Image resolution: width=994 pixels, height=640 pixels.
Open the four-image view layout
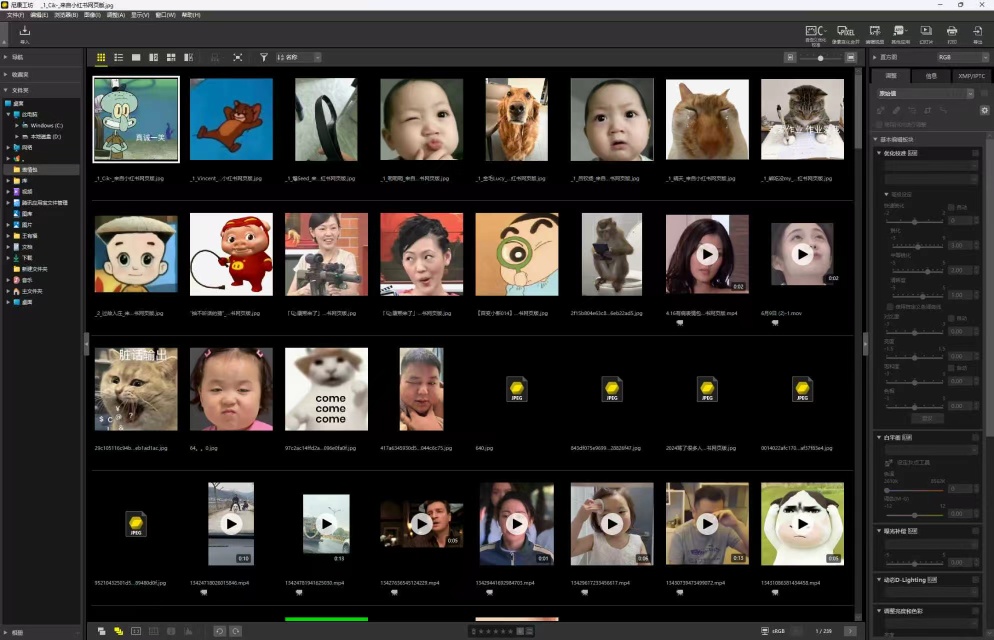coord(171,58)
